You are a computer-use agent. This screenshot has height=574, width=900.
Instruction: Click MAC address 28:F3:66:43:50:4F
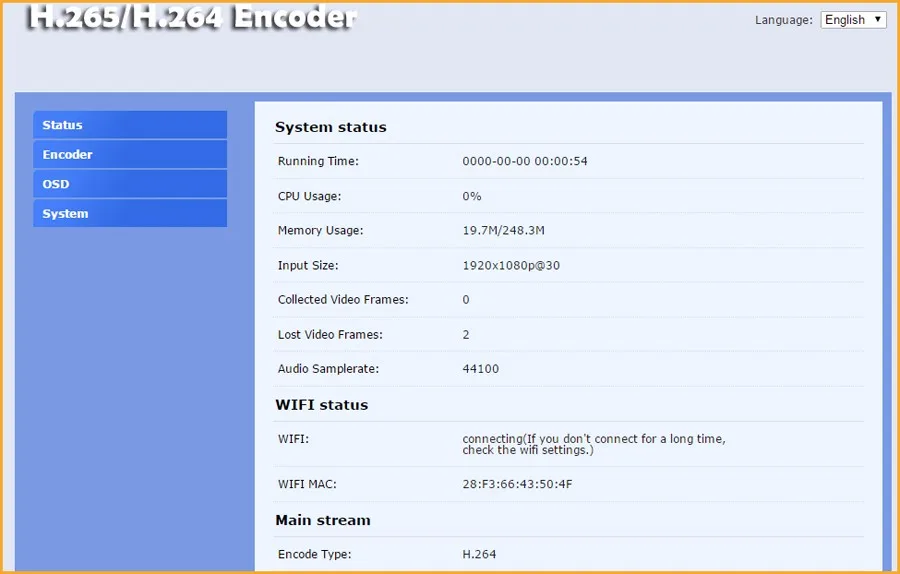coord(517,484)
